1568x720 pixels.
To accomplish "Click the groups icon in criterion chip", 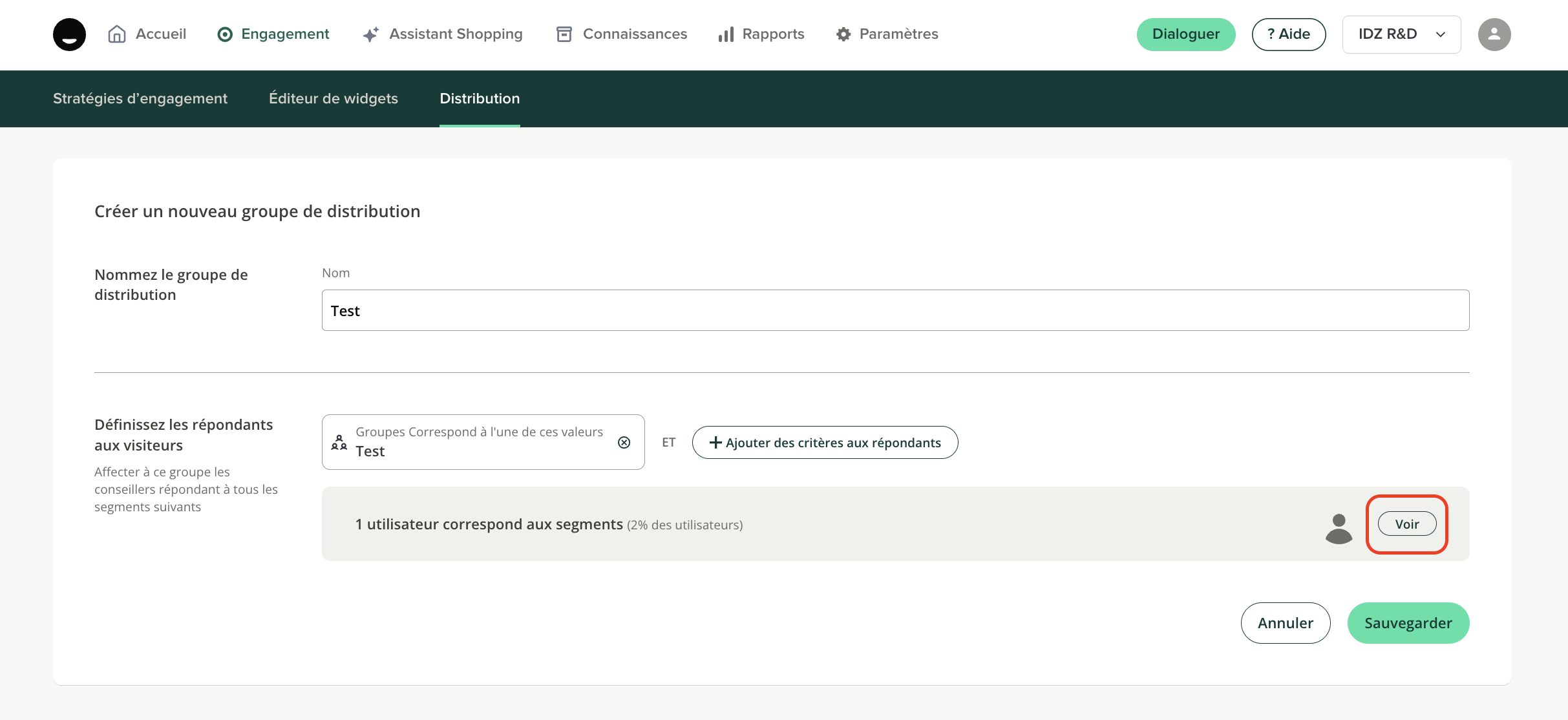I will (339, 442).
